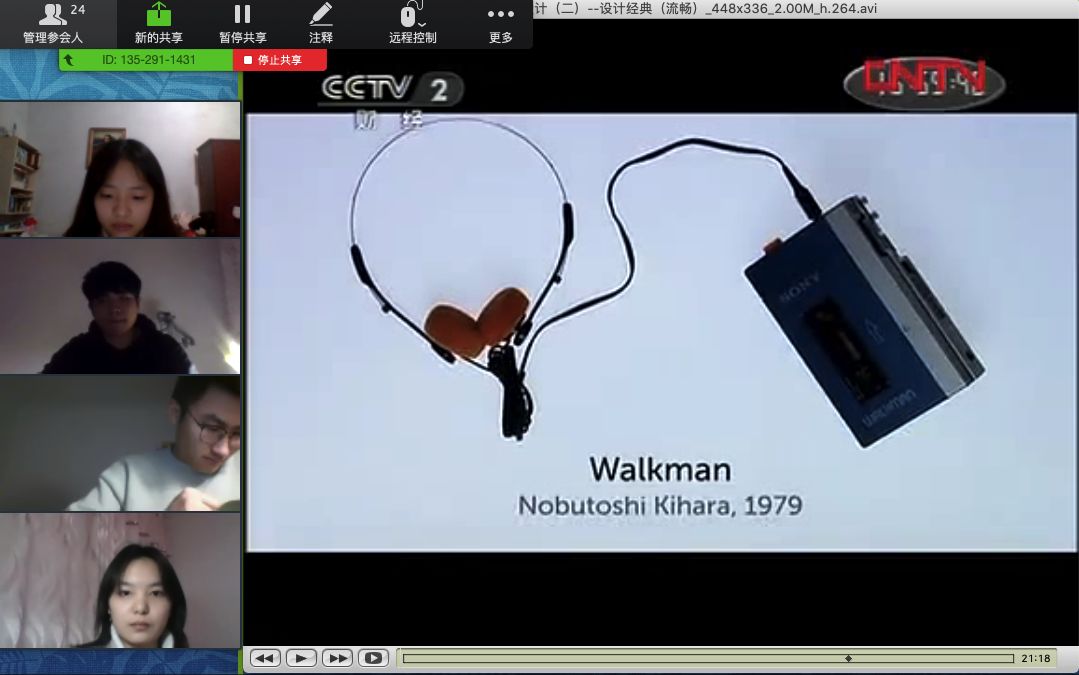Click the New Share icon
This screenshot has height=675, width=1079.
(x=158, y=24)
